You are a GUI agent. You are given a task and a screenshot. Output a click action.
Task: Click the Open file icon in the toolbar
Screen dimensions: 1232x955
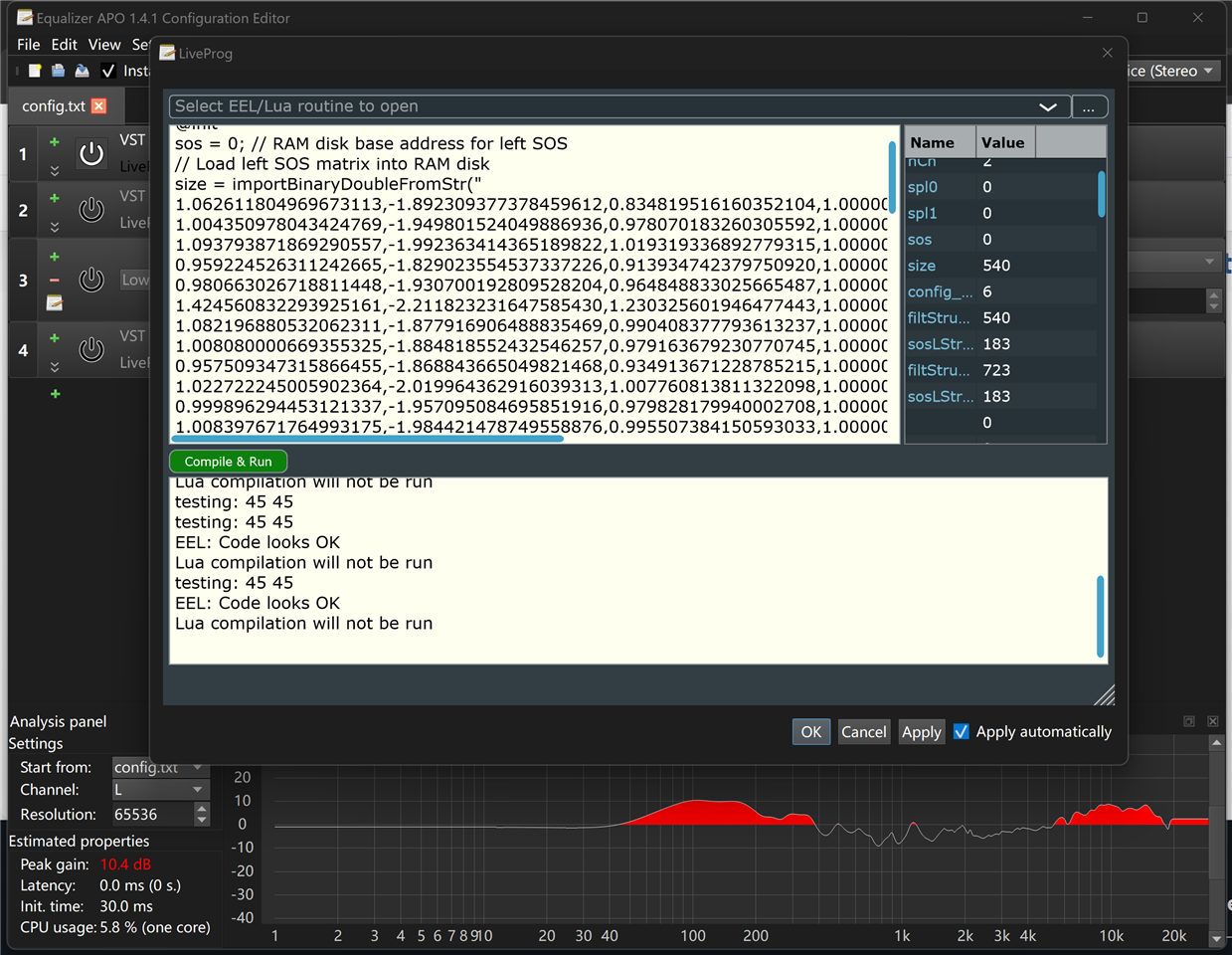tap(58, 71)
